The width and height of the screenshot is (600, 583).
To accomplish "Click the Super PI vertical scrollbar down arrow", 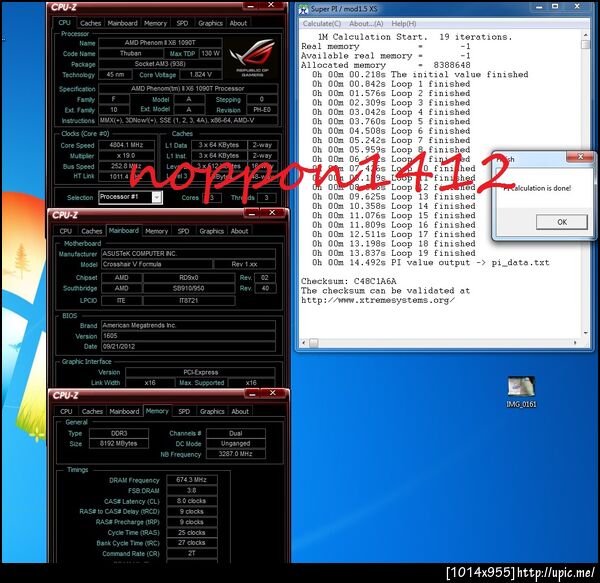I will pyautogui.click(x=585, y=333).
